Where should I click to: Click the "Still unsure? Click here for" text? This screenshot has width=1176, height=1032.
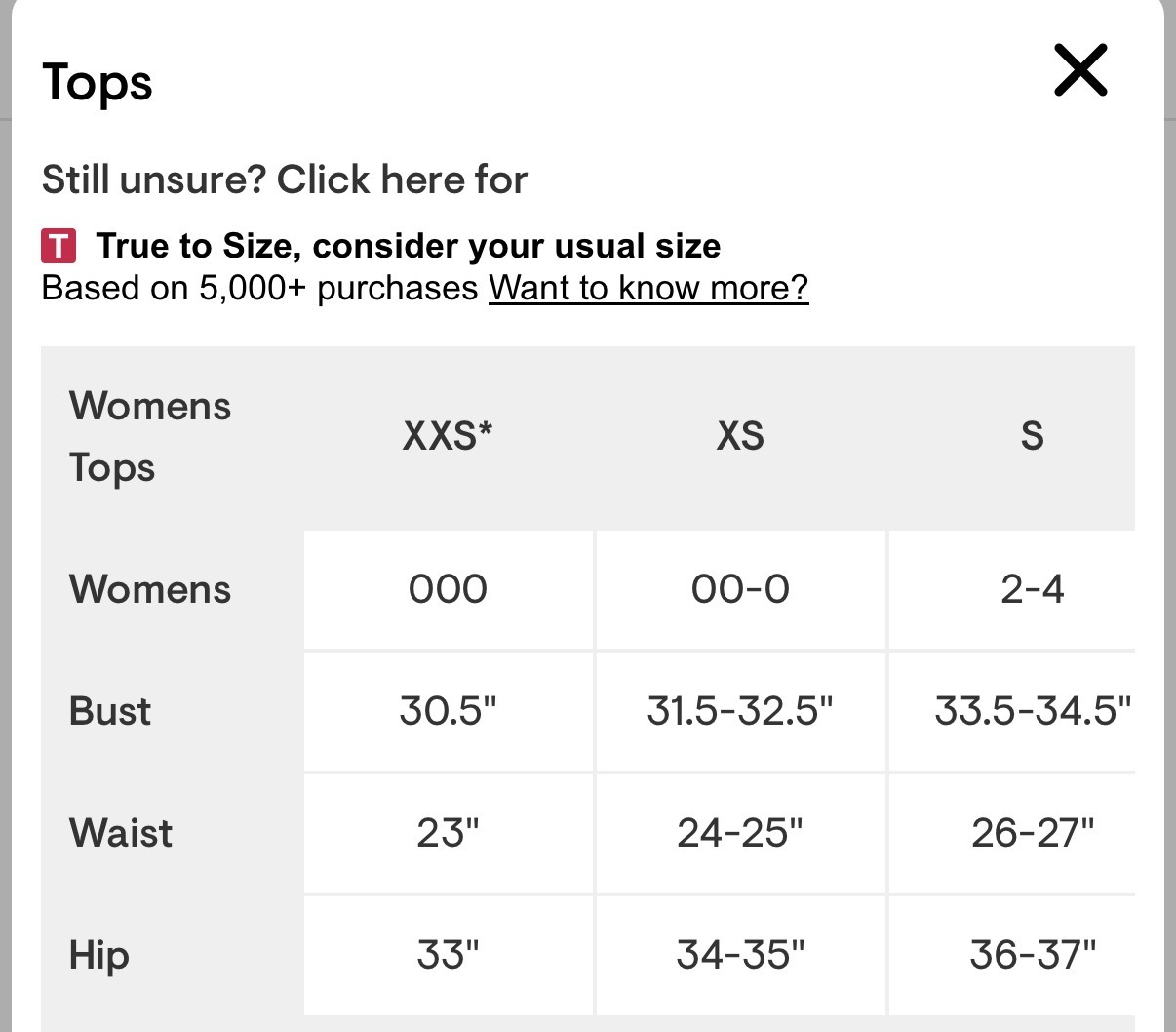click(x=284, y=179)
